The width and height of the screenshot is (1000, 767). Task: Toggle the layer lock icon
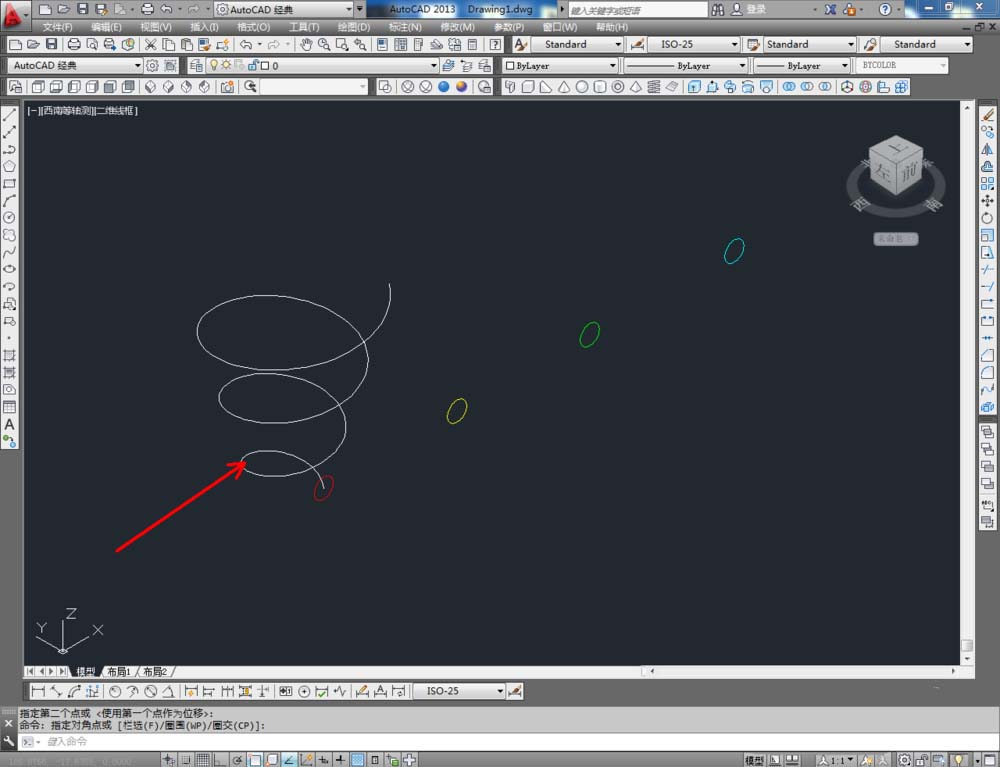[253, 65]
